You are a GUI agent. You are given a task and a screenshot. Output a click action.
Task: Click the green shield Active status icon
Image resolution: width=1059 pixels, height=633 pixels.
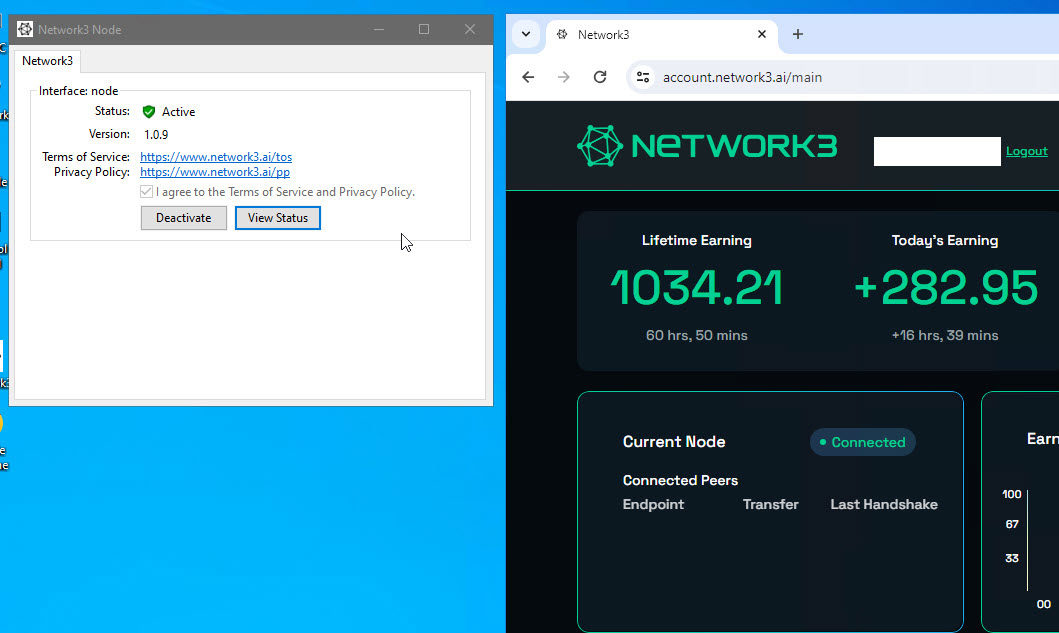coord(149,112)
